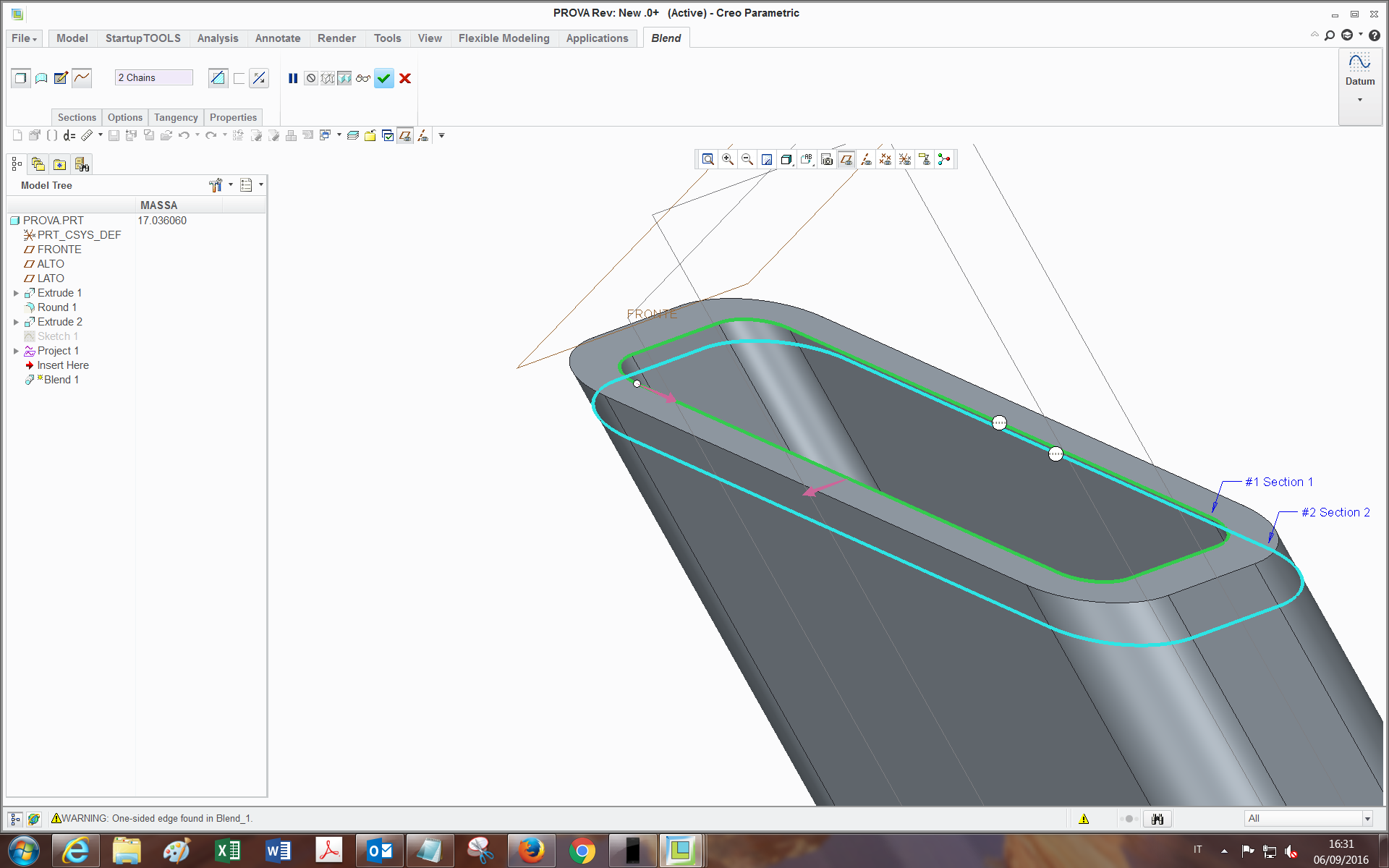
Task: Click the Undo arrow icon
Action: (184, 135)
